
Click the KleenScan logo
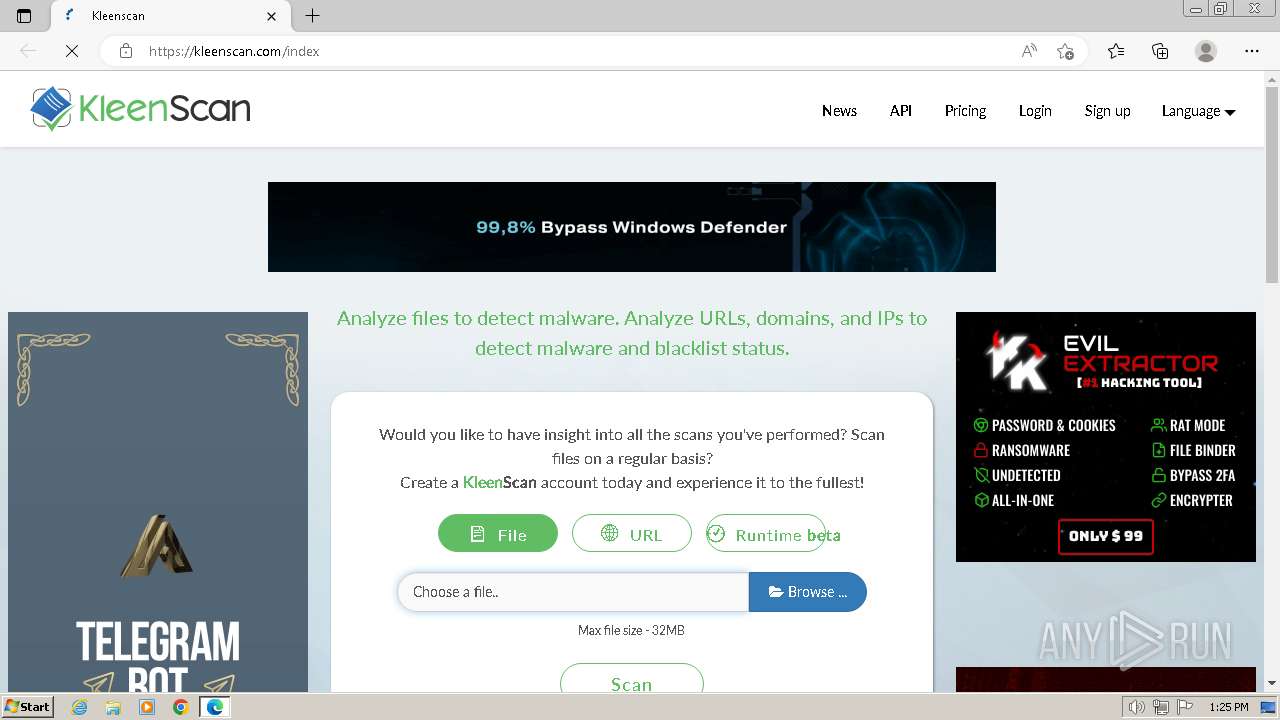(140, 109)
